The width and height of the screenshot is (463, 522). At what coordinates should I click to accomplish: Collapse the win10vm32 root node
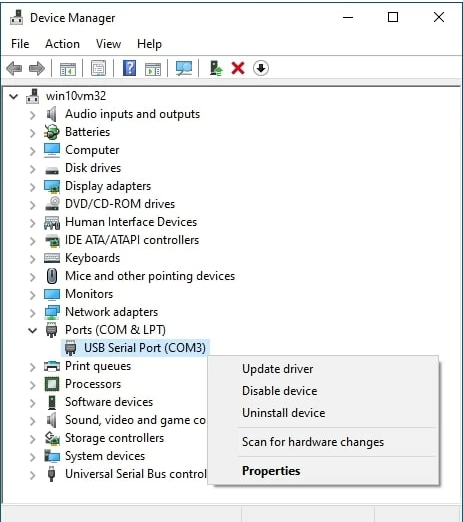click(13, 97)
